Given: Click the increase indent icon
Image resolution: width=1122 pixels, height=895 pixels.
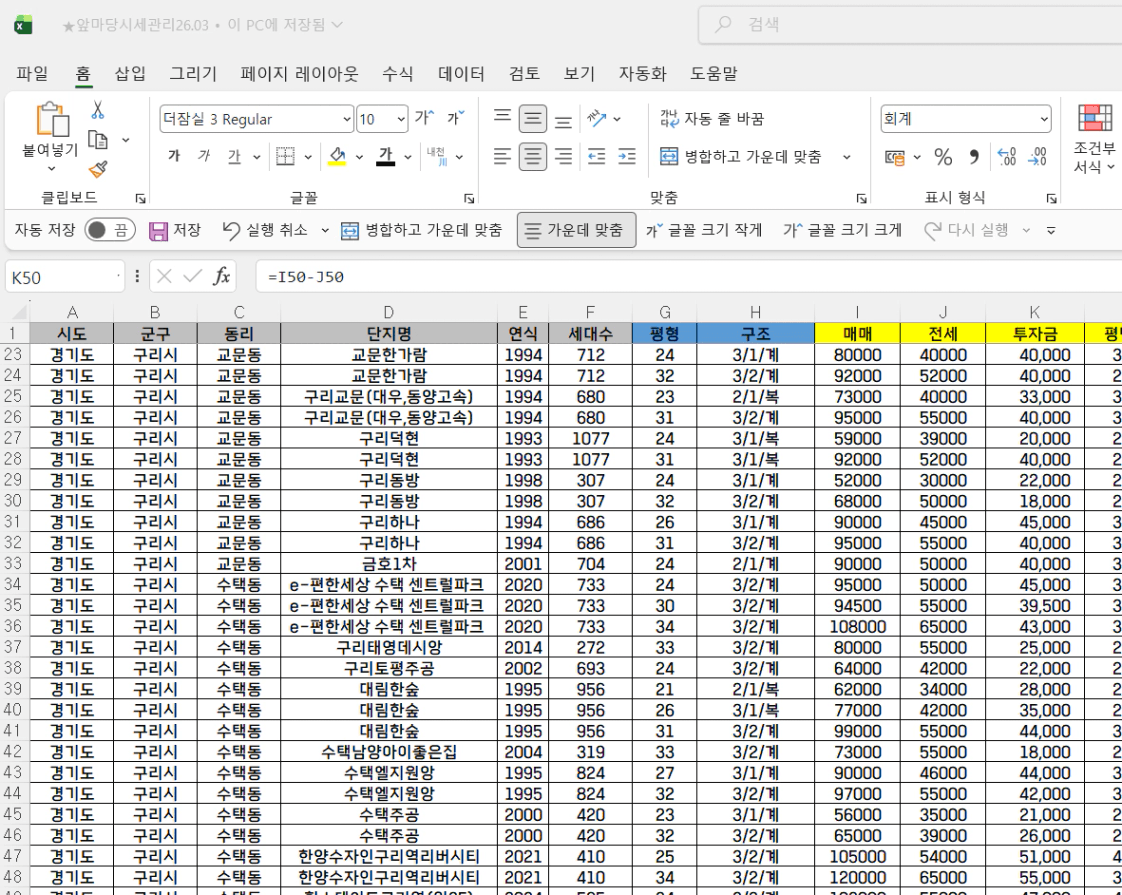Looking at the screenshot, I should 627,157.
